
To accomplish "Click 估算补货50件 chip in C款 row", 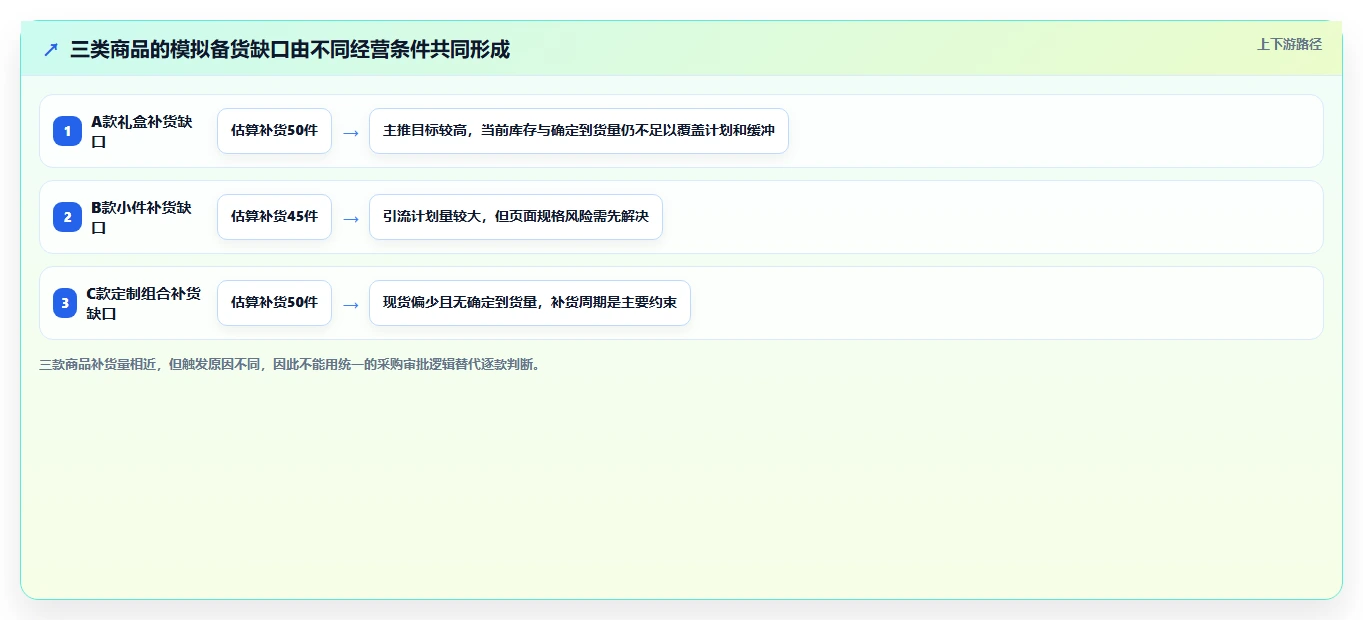I will coord(274,303).
